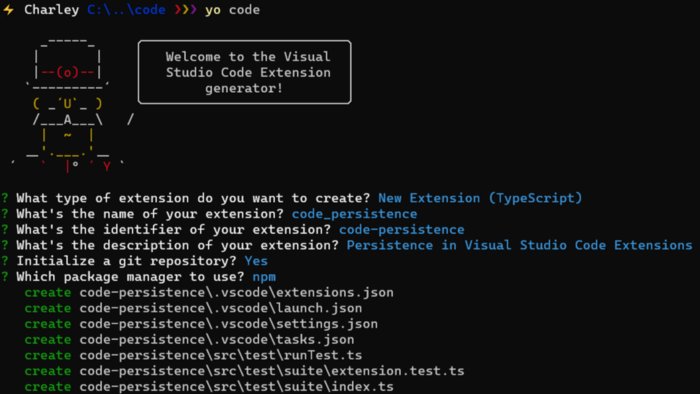Click the path 'code-persistence\src\test\runTest.ts'
700x394 pixels.
click(x=221, y=355)
